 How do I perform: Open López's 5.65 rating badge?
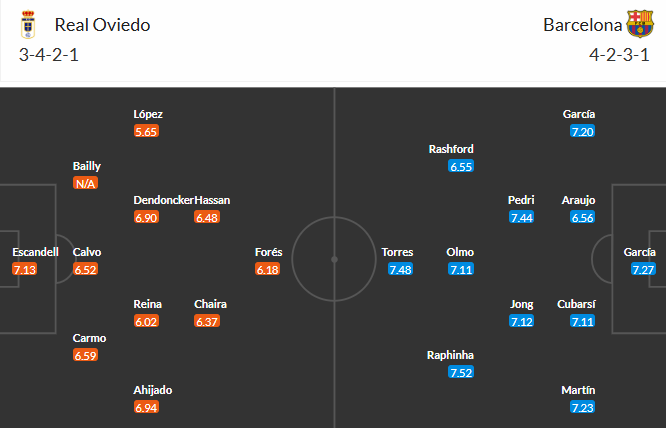(146, 131)
